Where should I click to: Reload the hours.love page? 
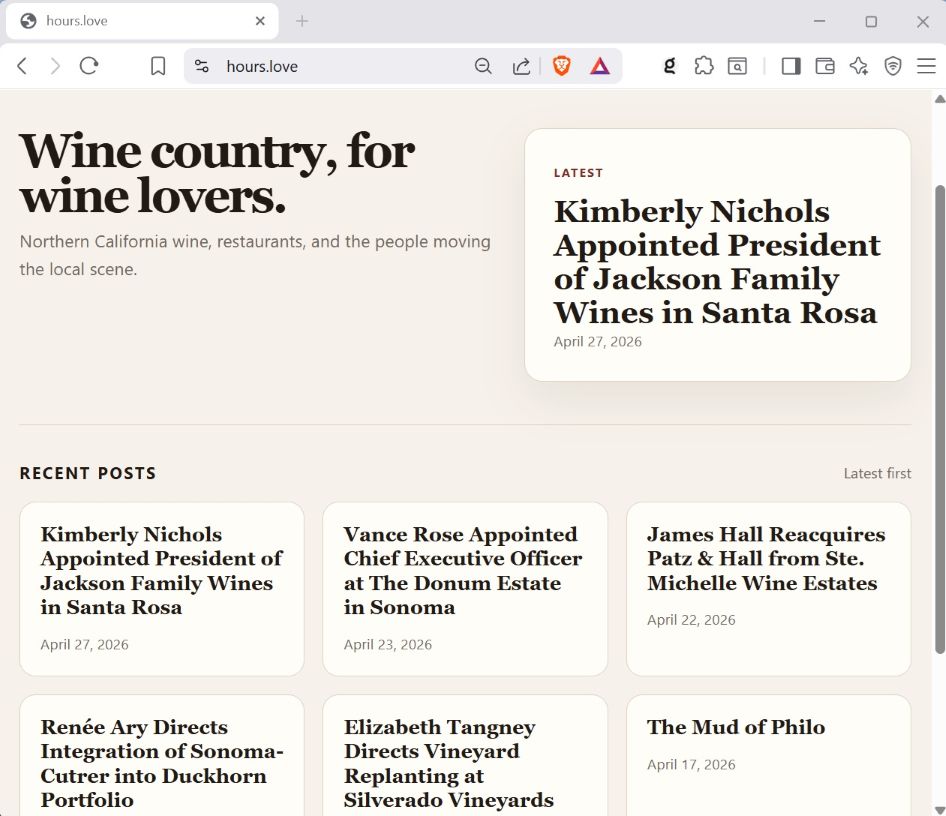pos(89,66)
